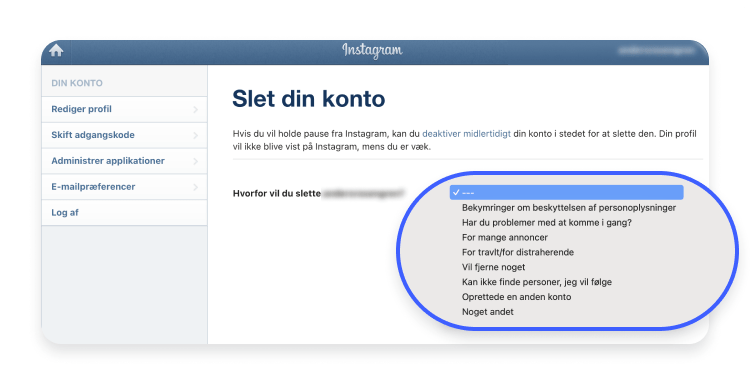The height and width of the screenshot is (384, 750).
Task: Click the Slet din konto heading
Action: point(309,99)
